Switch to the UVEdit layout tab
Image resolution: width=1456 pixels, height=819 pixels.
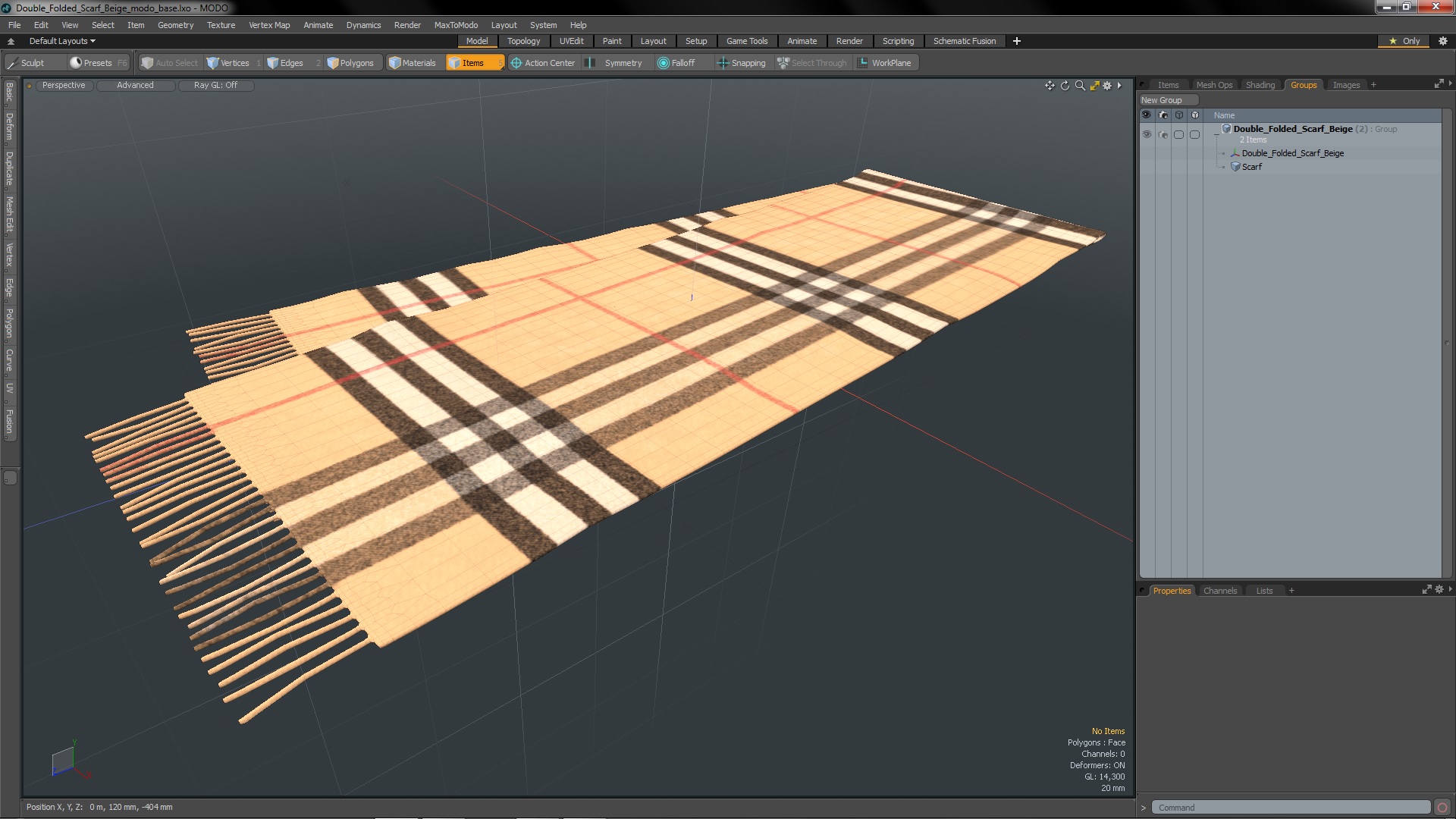pyautogui.click(x=571, y=41)
